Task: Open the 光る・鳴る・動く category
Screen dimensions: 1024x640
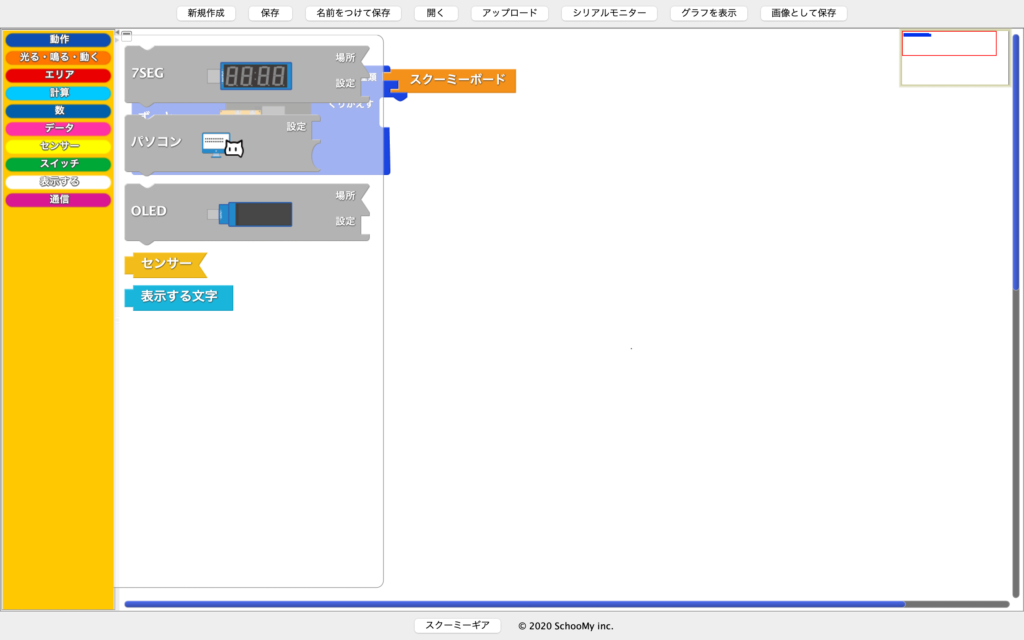Action: (58, 57)
